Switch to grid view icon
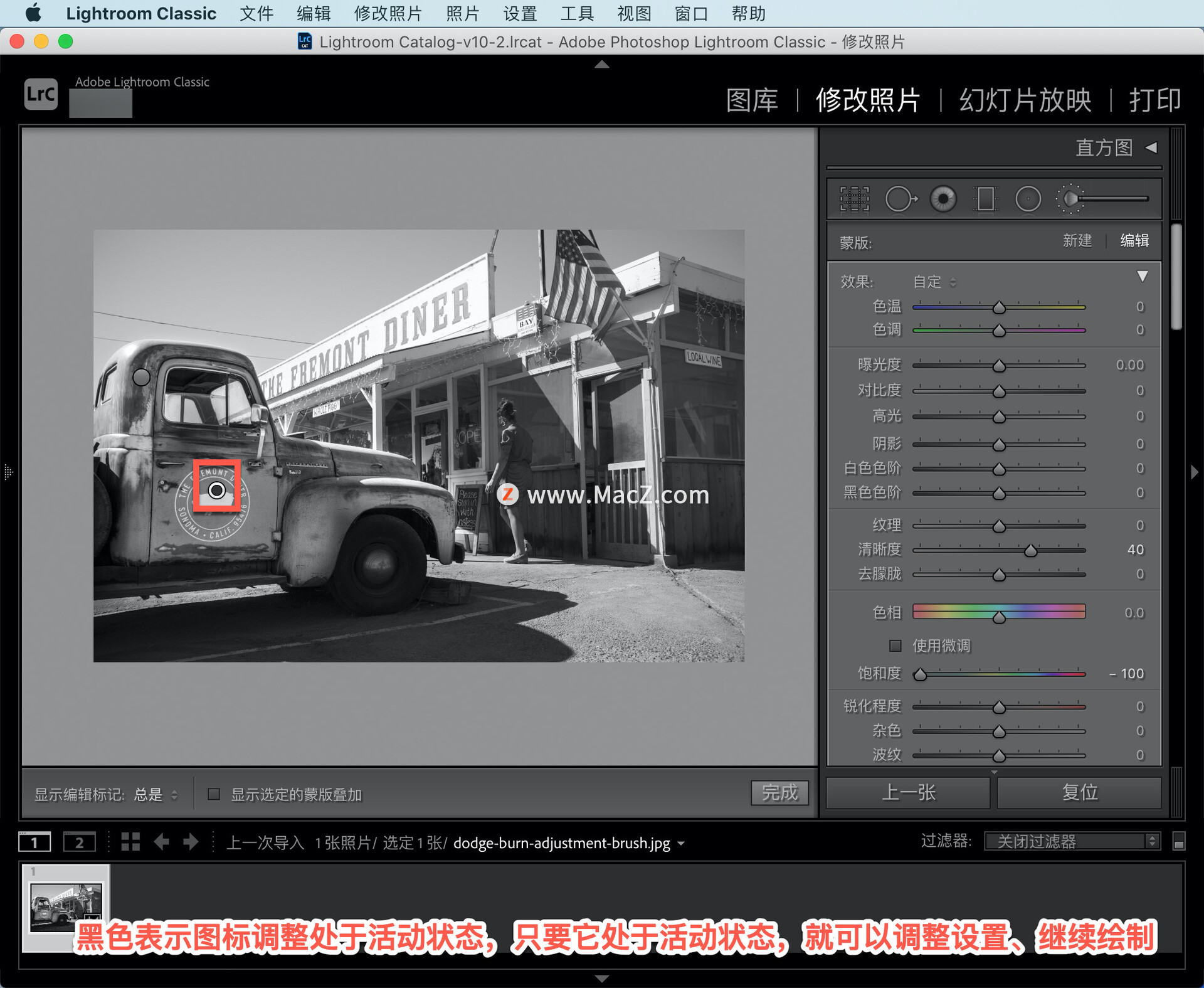The image size is (1204, 988). tap(130, 842)
